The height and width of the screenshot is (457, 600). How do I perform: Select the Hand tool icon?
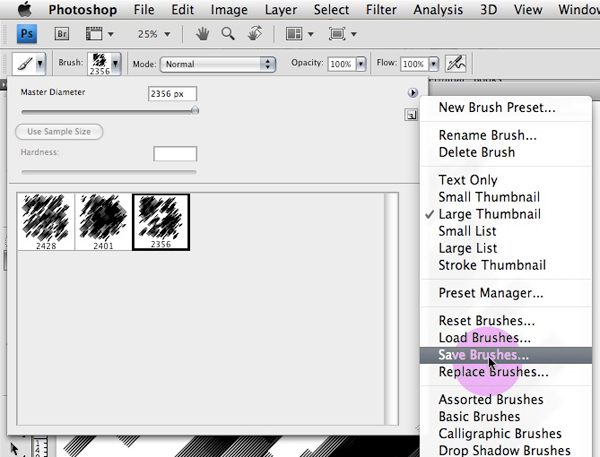202,34
